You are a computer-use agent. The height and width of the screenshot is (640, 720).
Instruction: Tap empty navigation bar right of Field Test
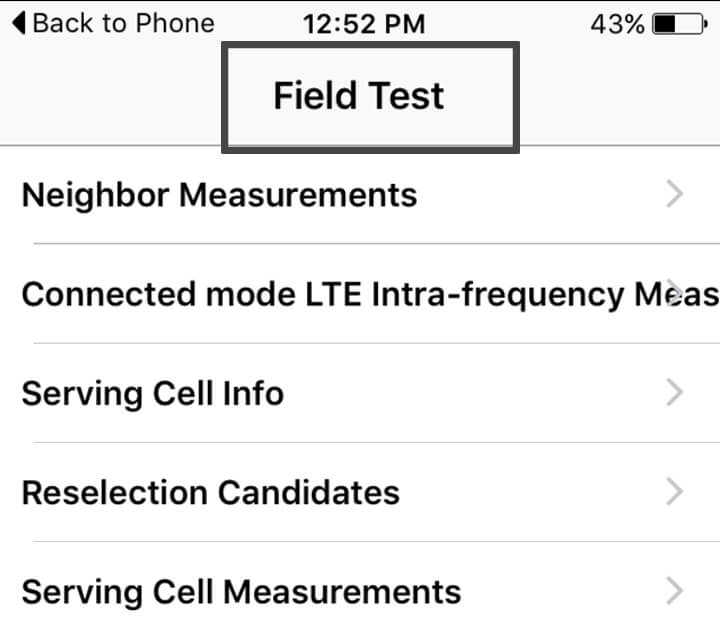[x=620, y=96]
